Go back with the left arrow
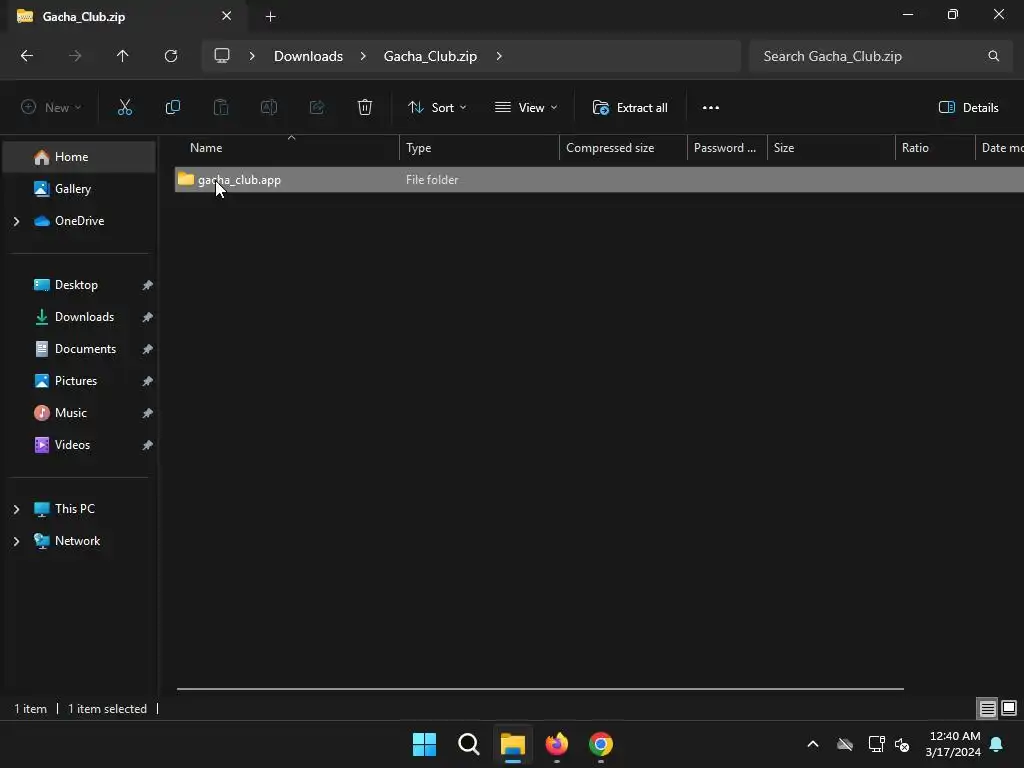This screenshot has width=1024, height=768. click(x=27, y=56)
